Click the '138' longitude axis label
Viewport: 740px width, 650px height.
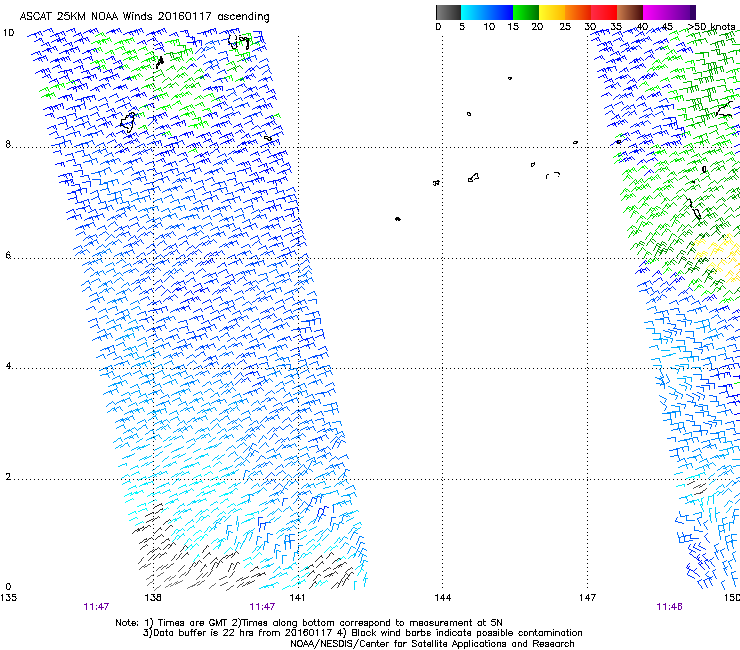(153, 598)
